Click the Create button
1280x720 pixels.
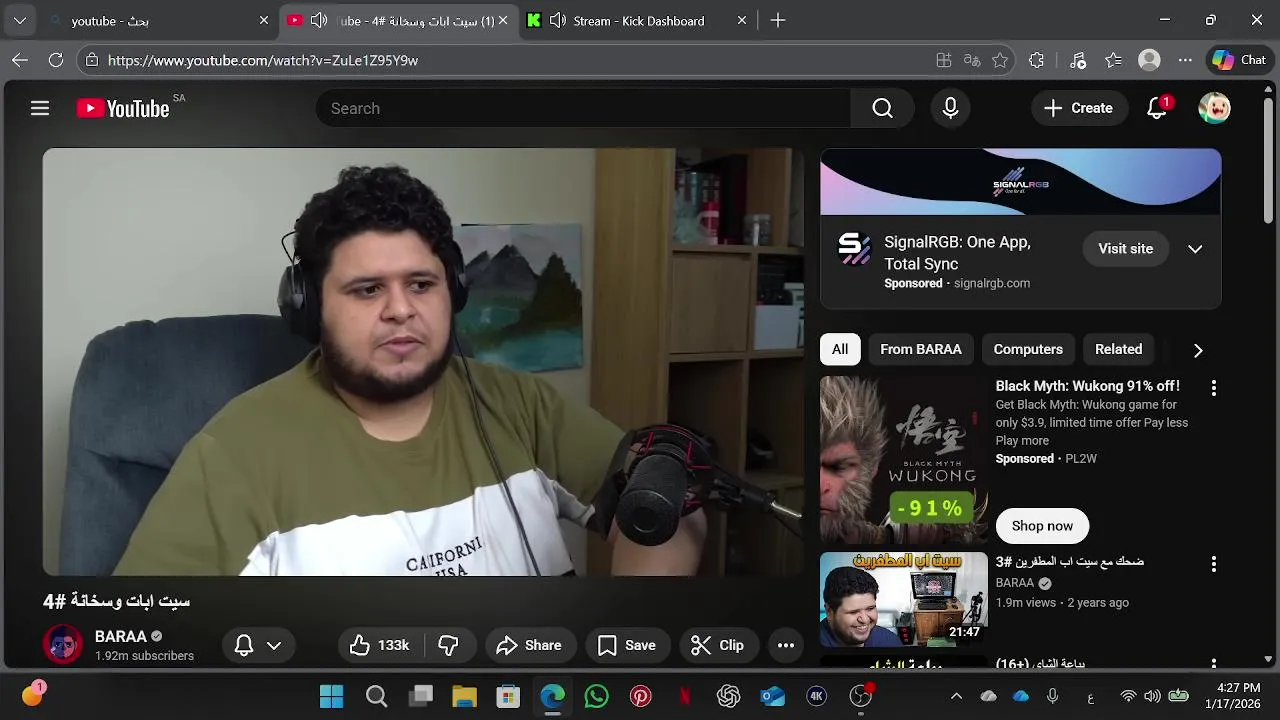1078,108
